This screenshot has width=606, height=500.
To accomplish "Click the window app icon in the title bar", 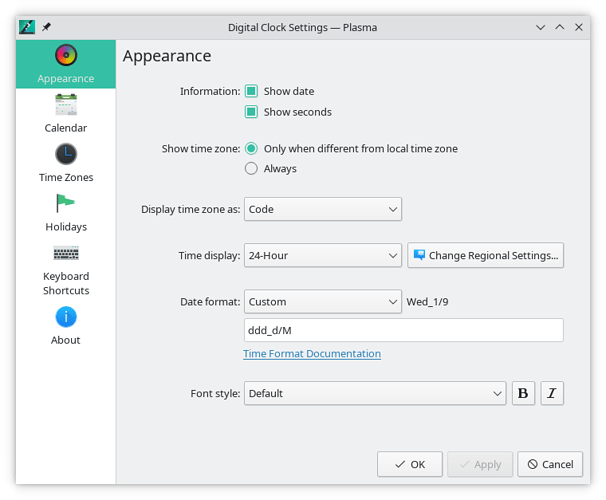I will [27, 27].
